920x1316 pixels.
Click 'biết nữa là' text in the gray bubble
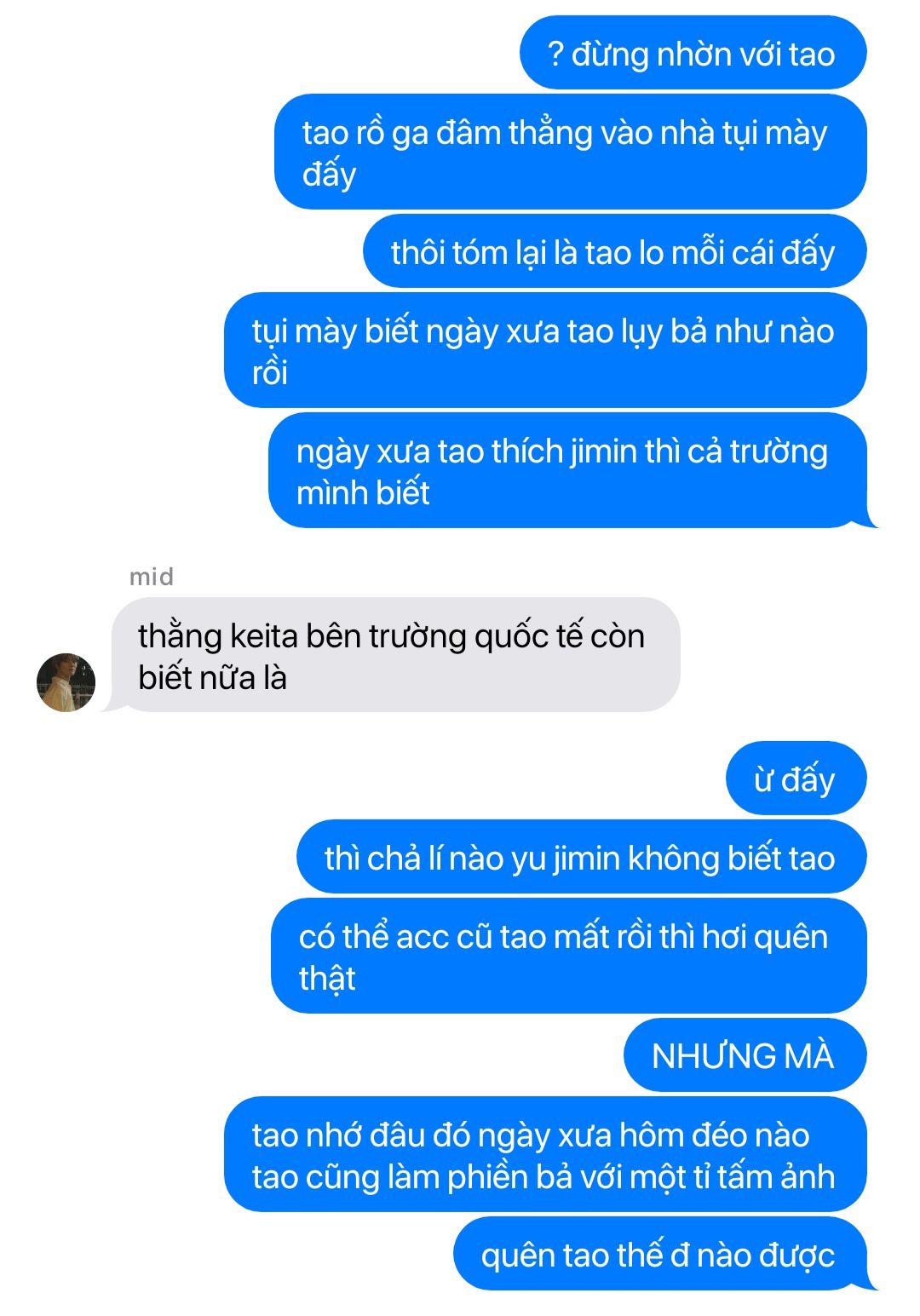pyautogui.click(x=212, y=678)
